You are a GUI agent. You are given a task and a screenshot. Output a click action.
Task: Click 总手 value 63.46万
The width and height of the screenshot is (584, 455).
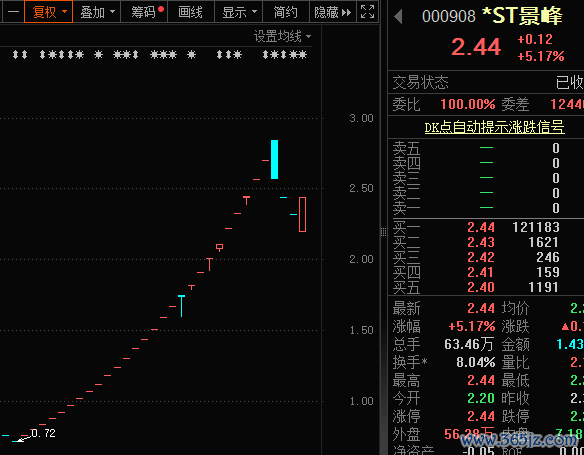point(469,344)
